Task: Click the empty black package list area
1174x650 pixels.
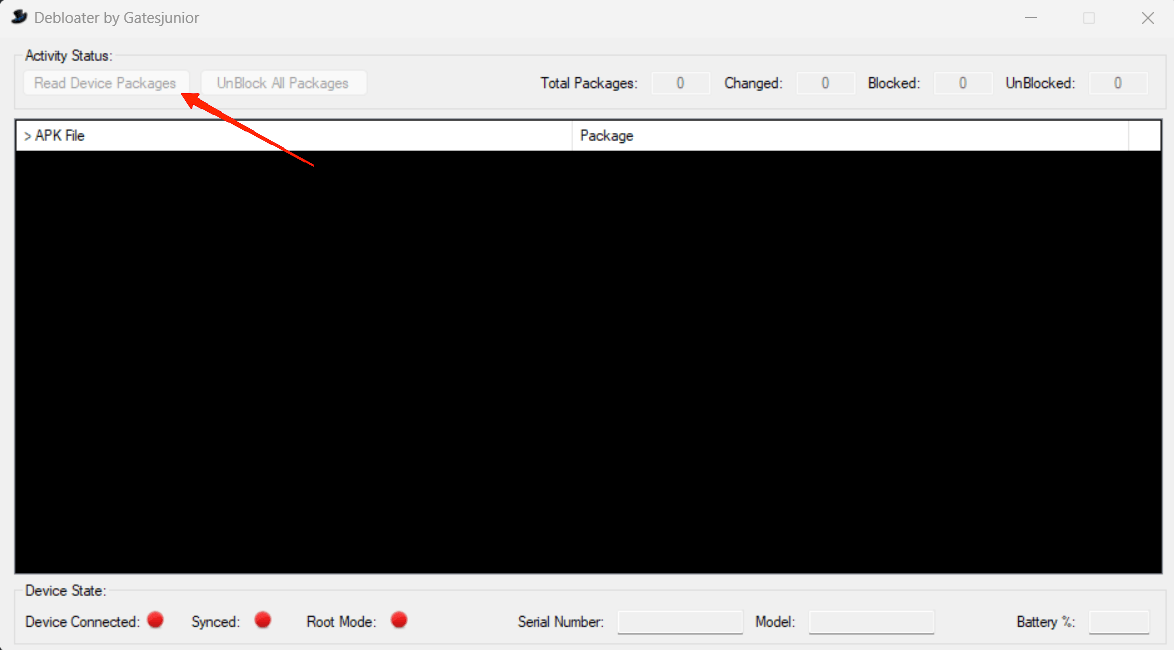Action: tap(588, 362)
